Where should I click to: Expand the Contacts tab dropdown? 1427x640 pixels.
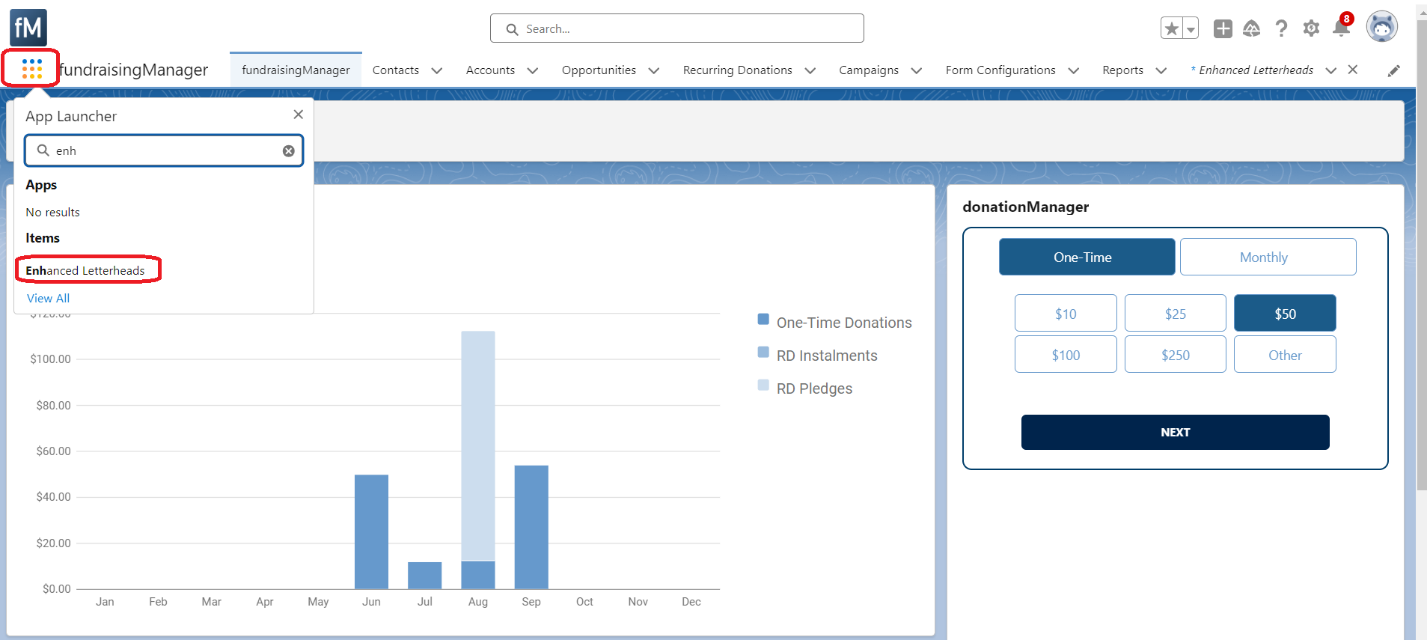[x=437, y=70]
